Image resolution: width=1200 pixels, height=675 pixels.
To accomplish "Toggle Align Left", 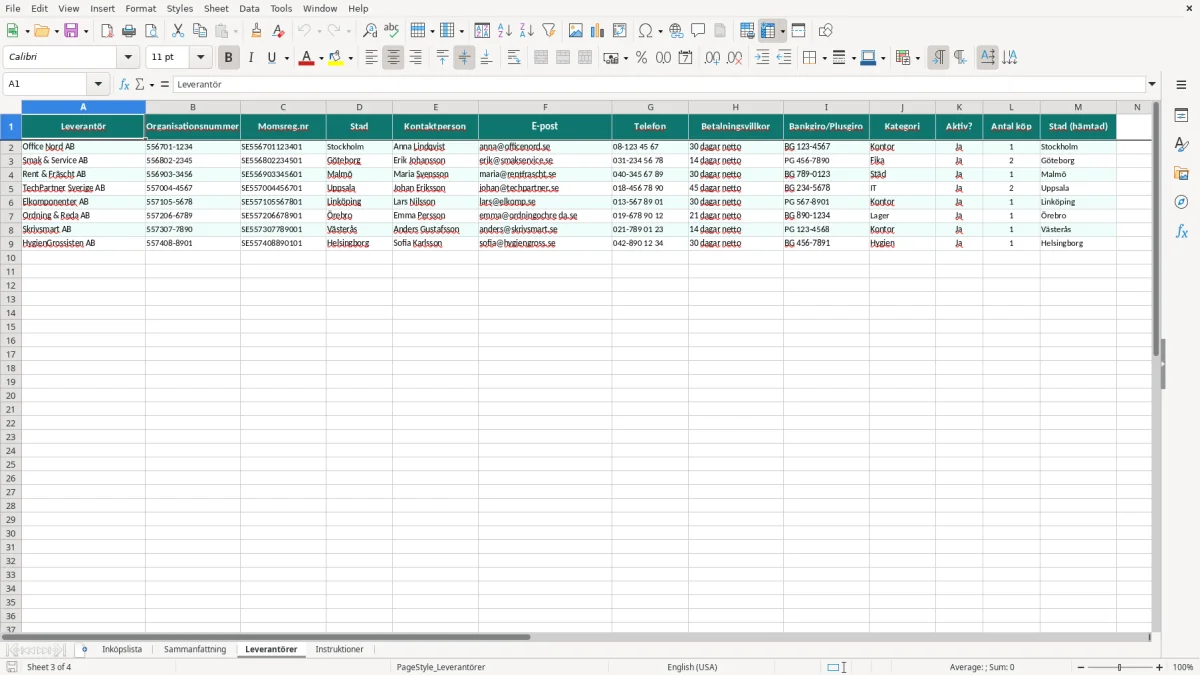I will tap(371, 58).
